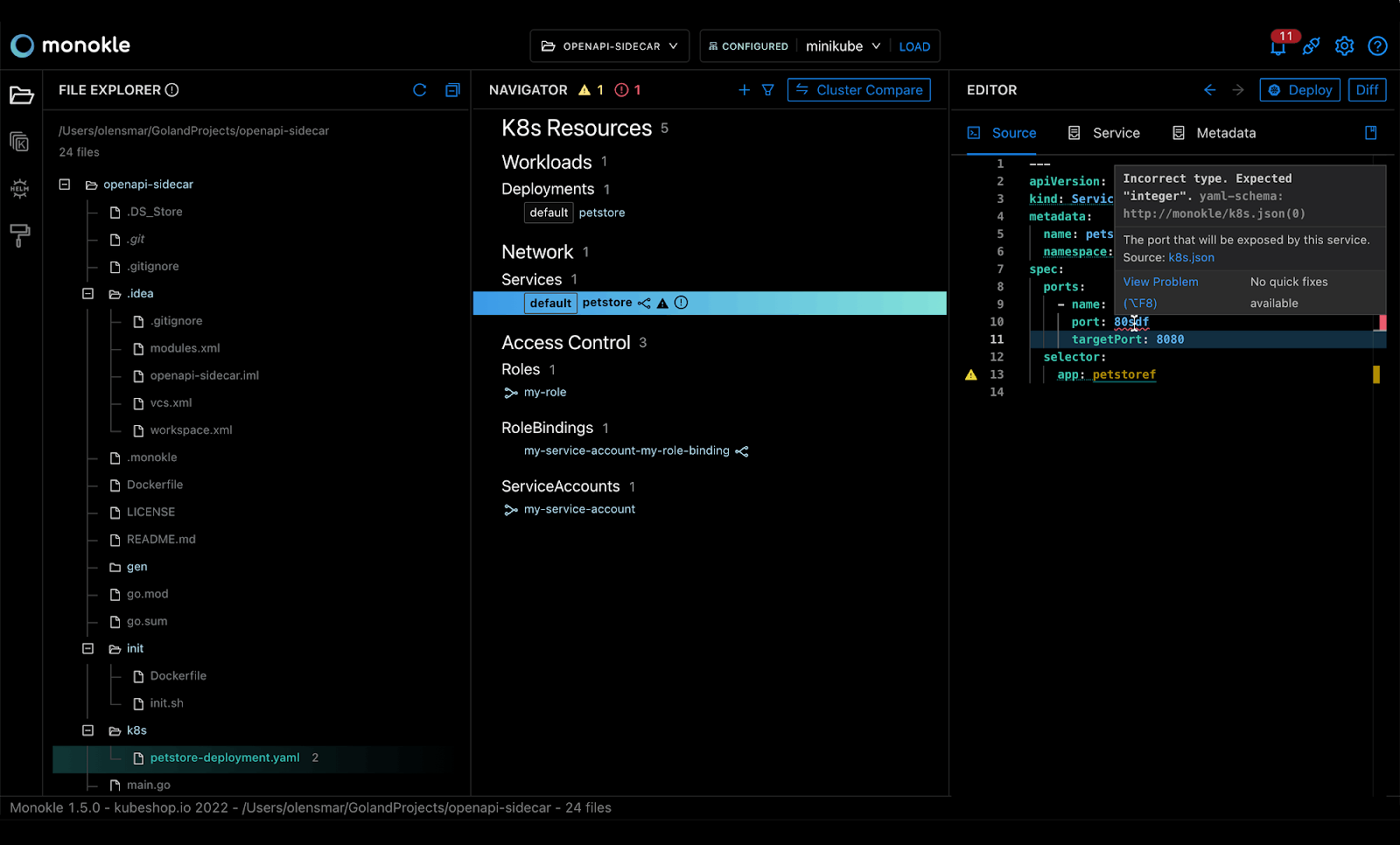Click the File Explorer info icon
This screenshot has width=1400, height=845.
point(172,90)
